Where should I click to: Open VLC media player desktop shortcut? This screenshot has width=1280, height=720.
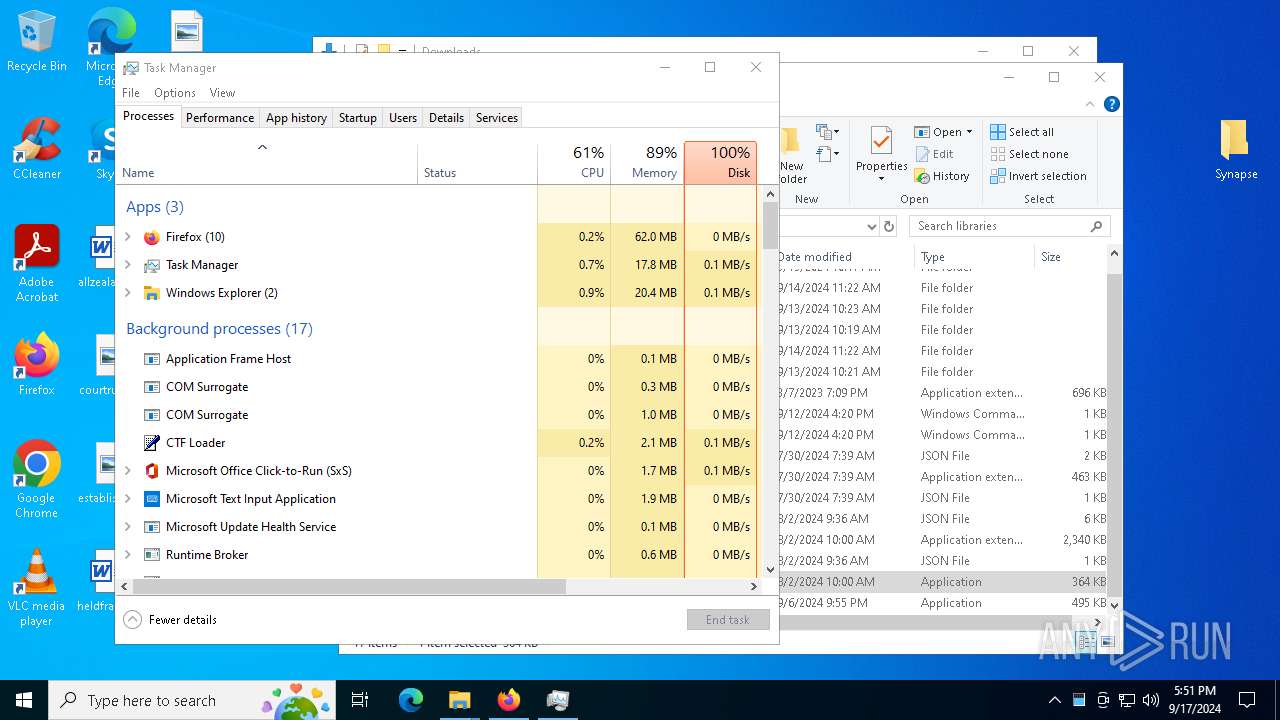(x=37, y=588)
